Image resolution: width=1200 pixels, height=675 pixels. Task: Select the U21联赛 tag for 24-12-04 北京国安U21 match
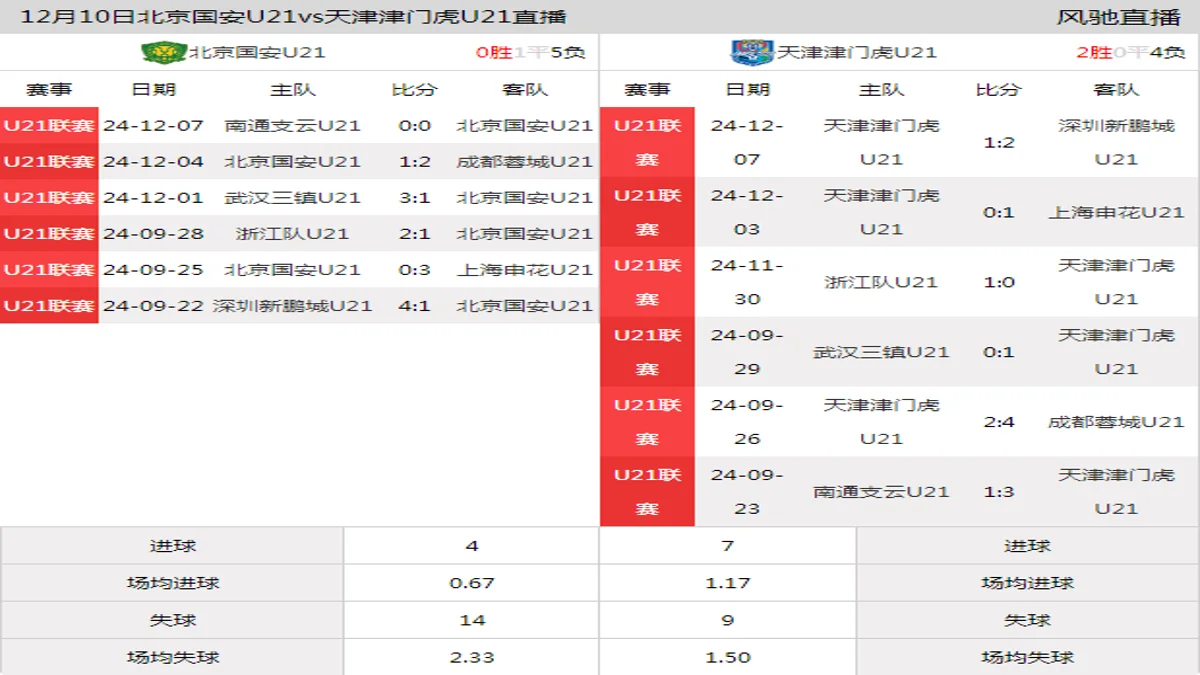pos(49,161)
